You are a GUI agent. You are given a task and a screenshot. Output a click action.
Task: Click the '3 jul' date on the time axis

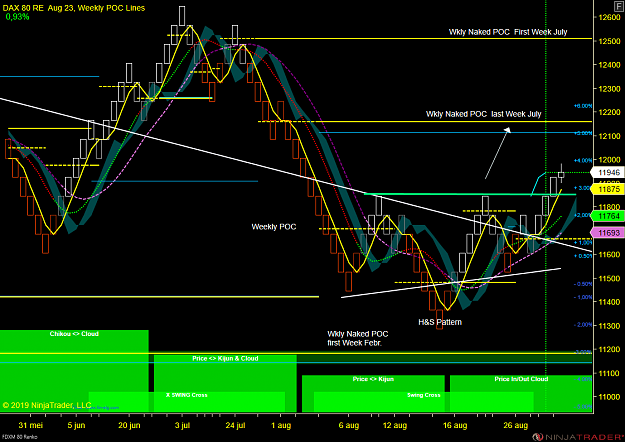click(x=182, y=425)
